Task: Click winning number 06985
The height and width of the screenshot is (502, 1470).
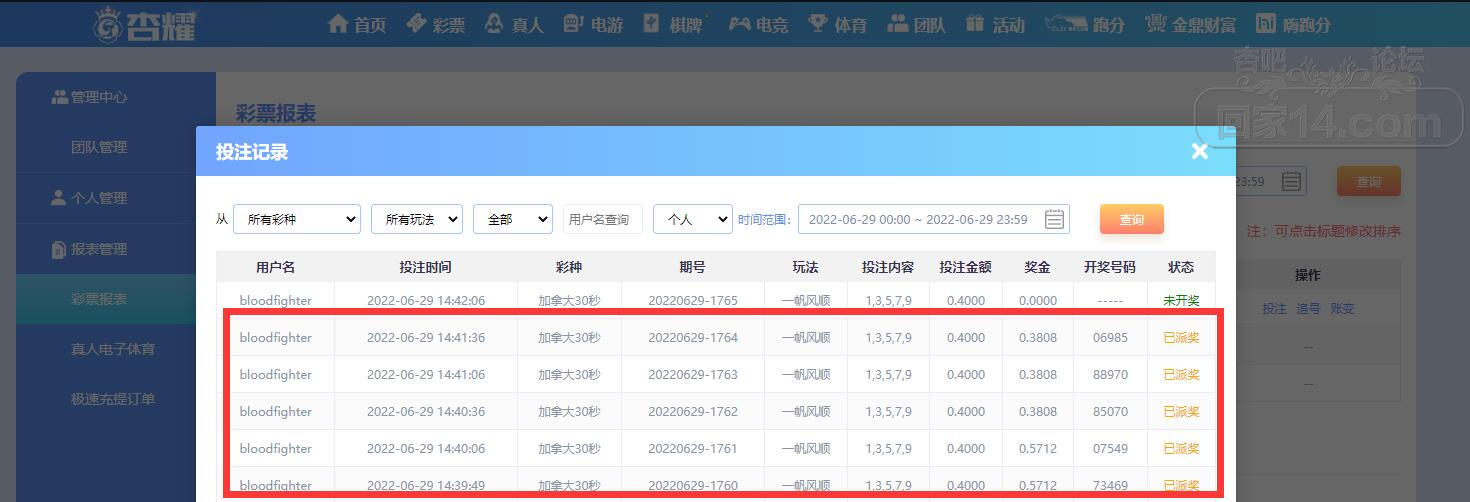Action: point(1110,337)
